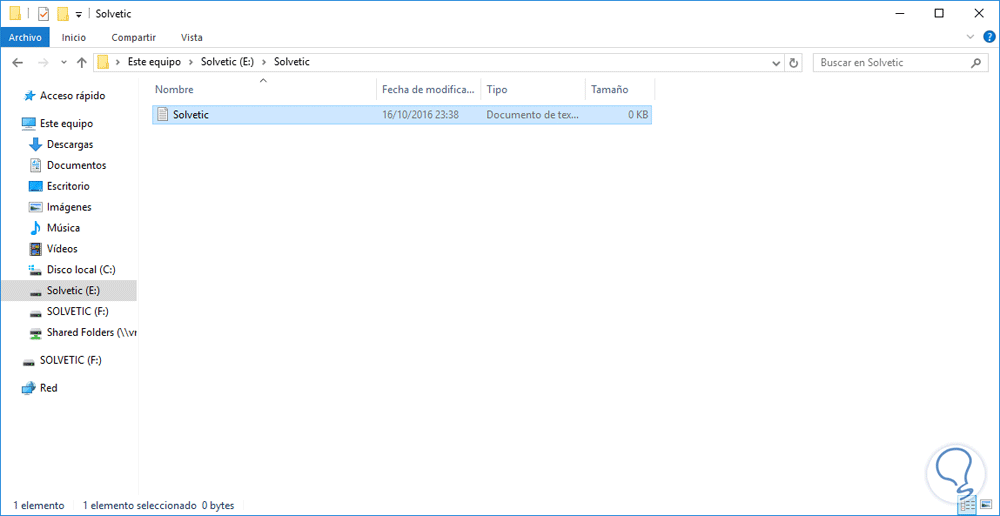Click the Imágenes picture icon
The height and width of the screenshot is (516, 1000).
tap(36, 207)
